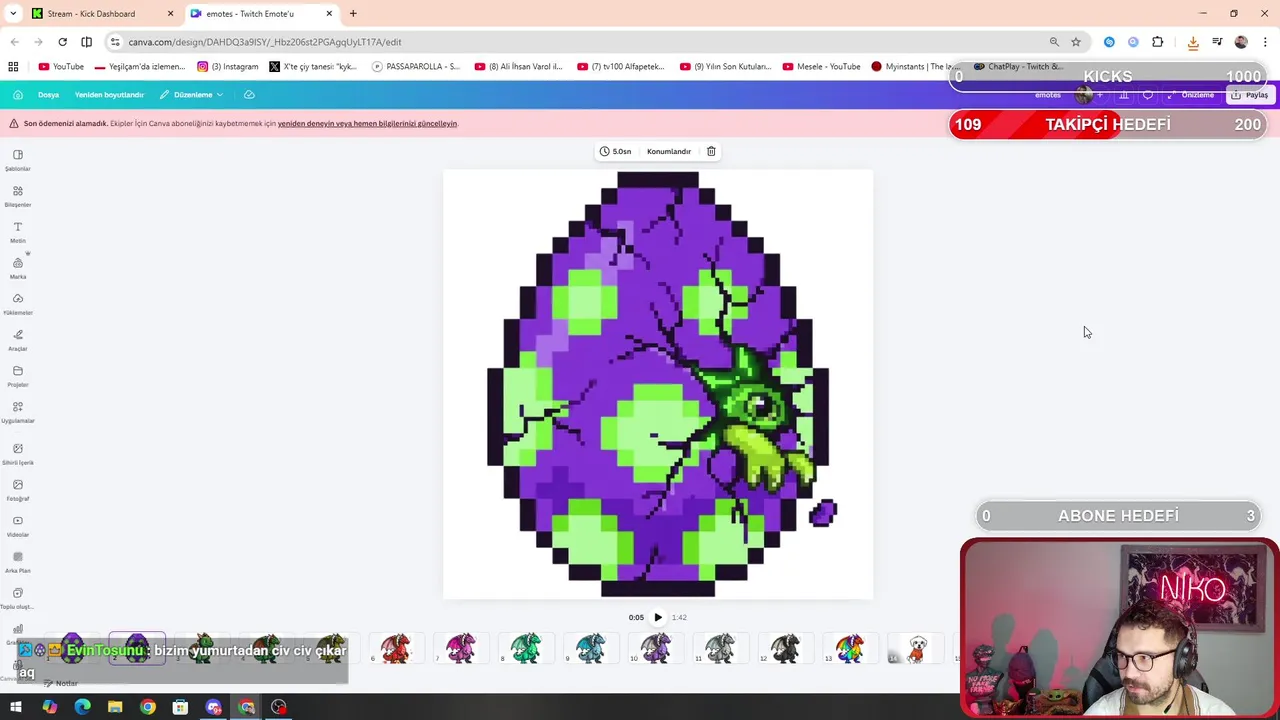
Task: Select page 13 rainbow dragon thumbnail
Action: click(850, 648)
